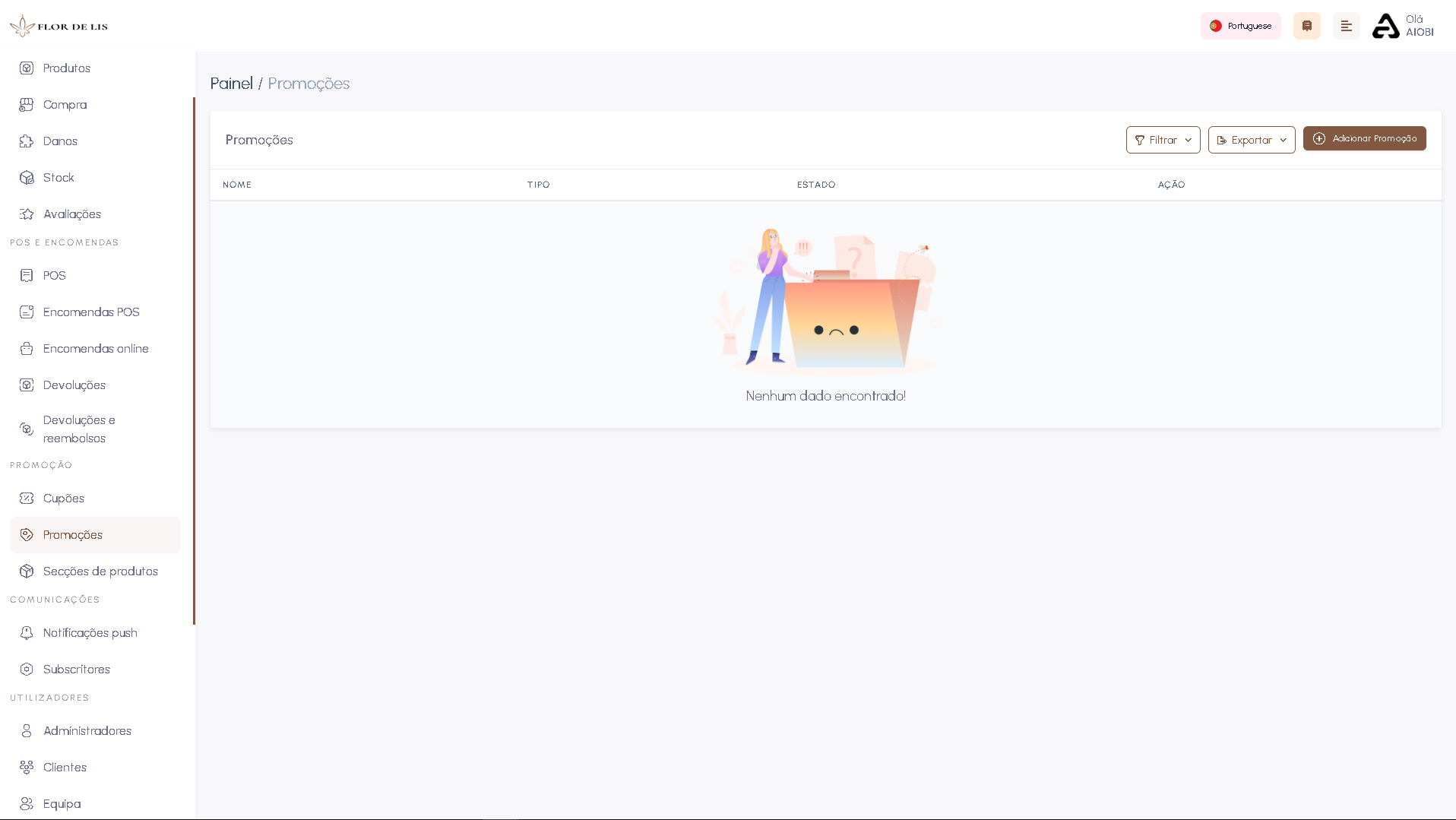Viewport: 1456px width, 820px height.
Task: Toggle the sidebar with the hamburger icon
Action: point(1346,26)
